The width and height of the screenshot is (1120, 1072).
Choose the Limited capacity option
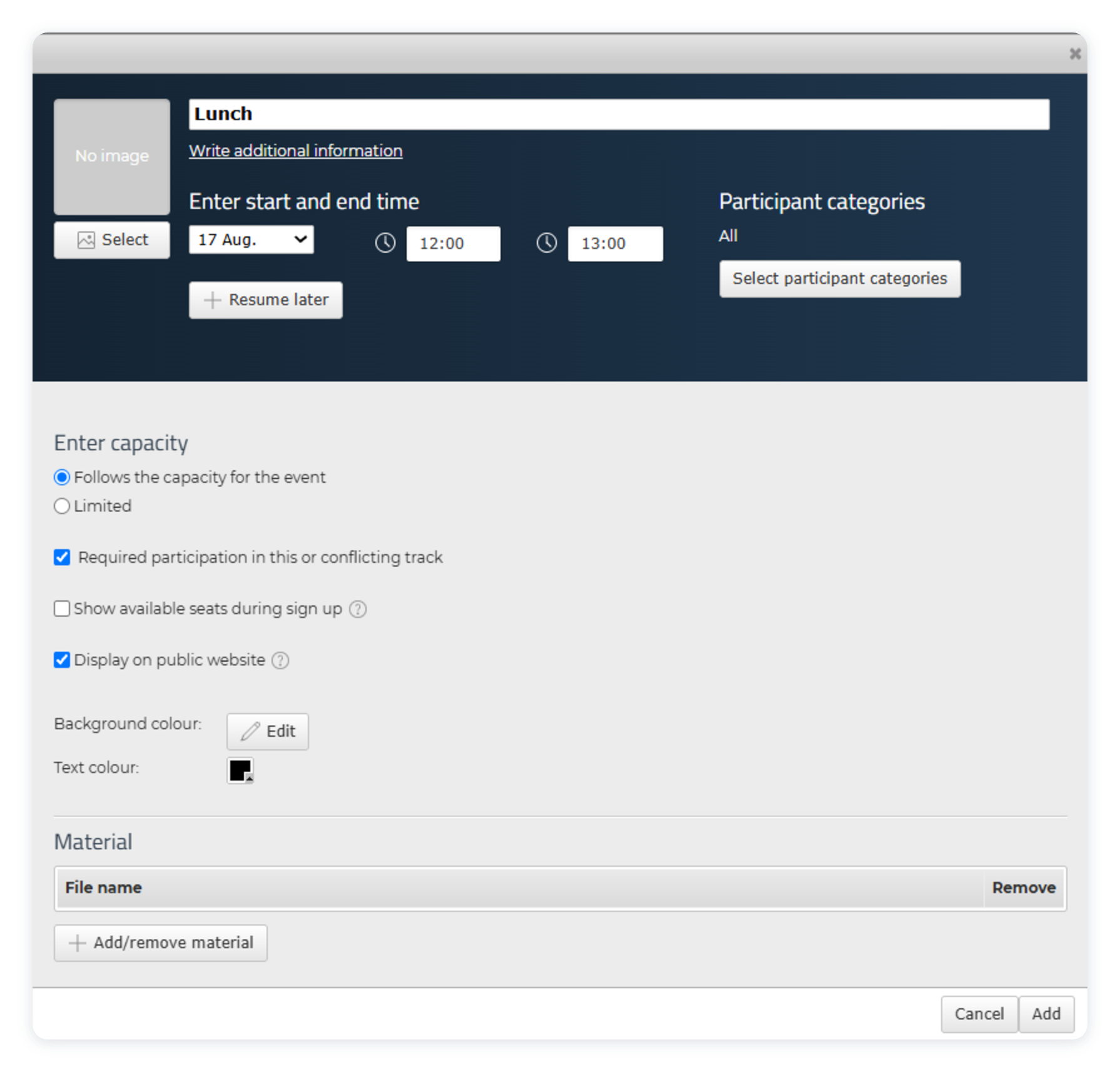62,506
